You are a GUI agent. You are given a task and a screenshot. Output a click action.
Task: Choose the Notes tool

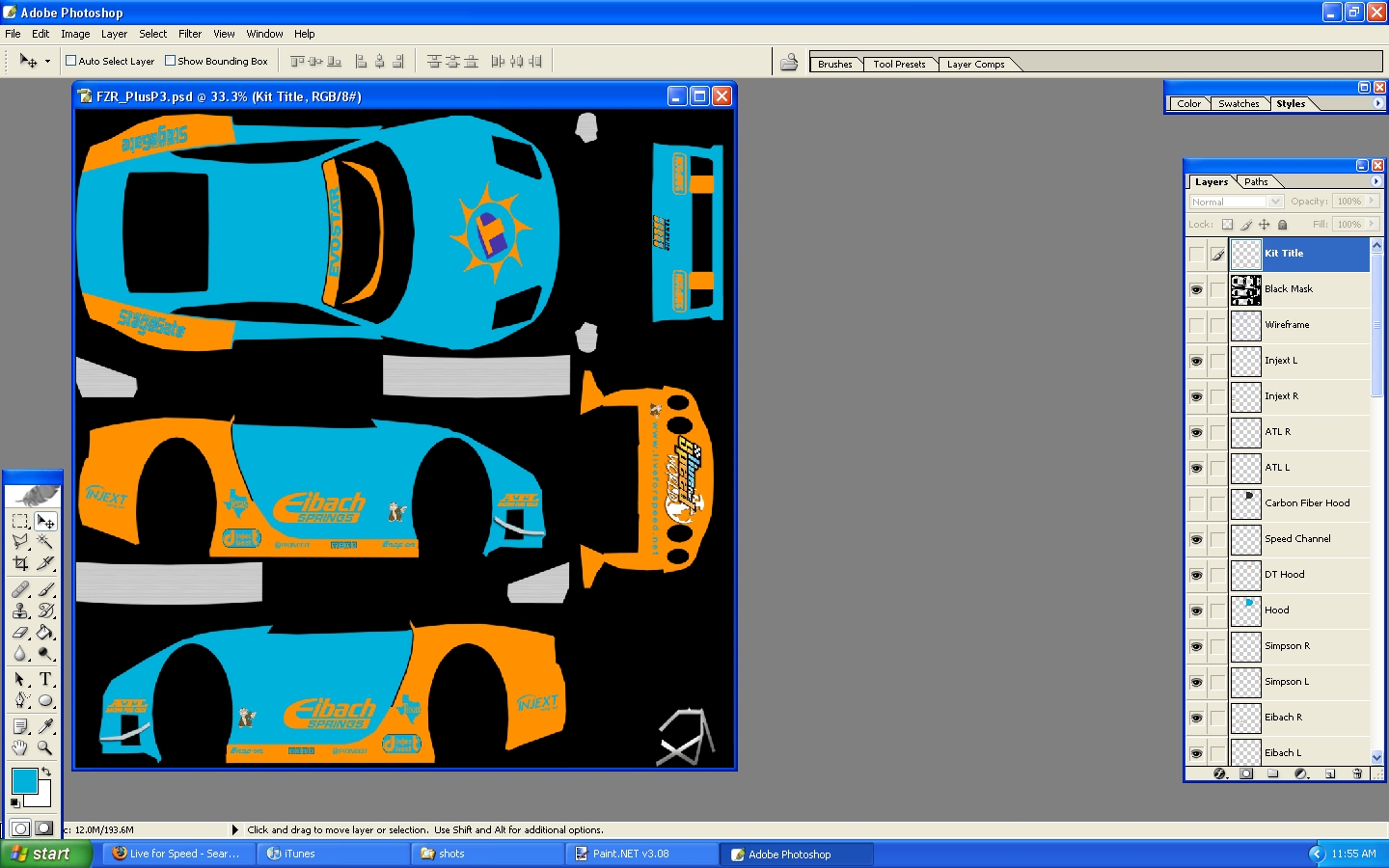(20, 726)
